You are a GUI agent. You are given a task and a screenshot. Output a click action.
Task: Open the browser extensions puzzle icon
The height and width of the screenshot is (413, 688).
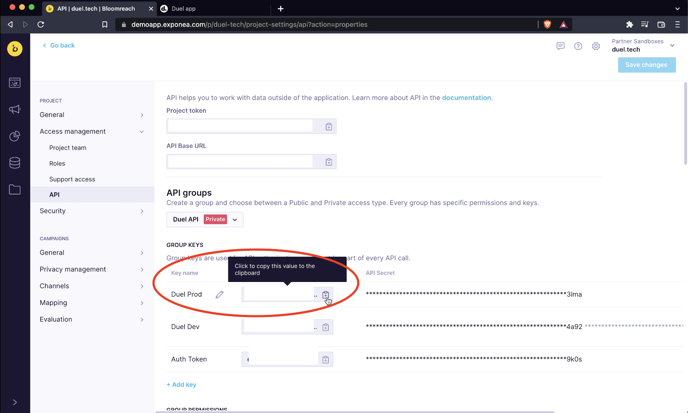[x=629, y=25]
